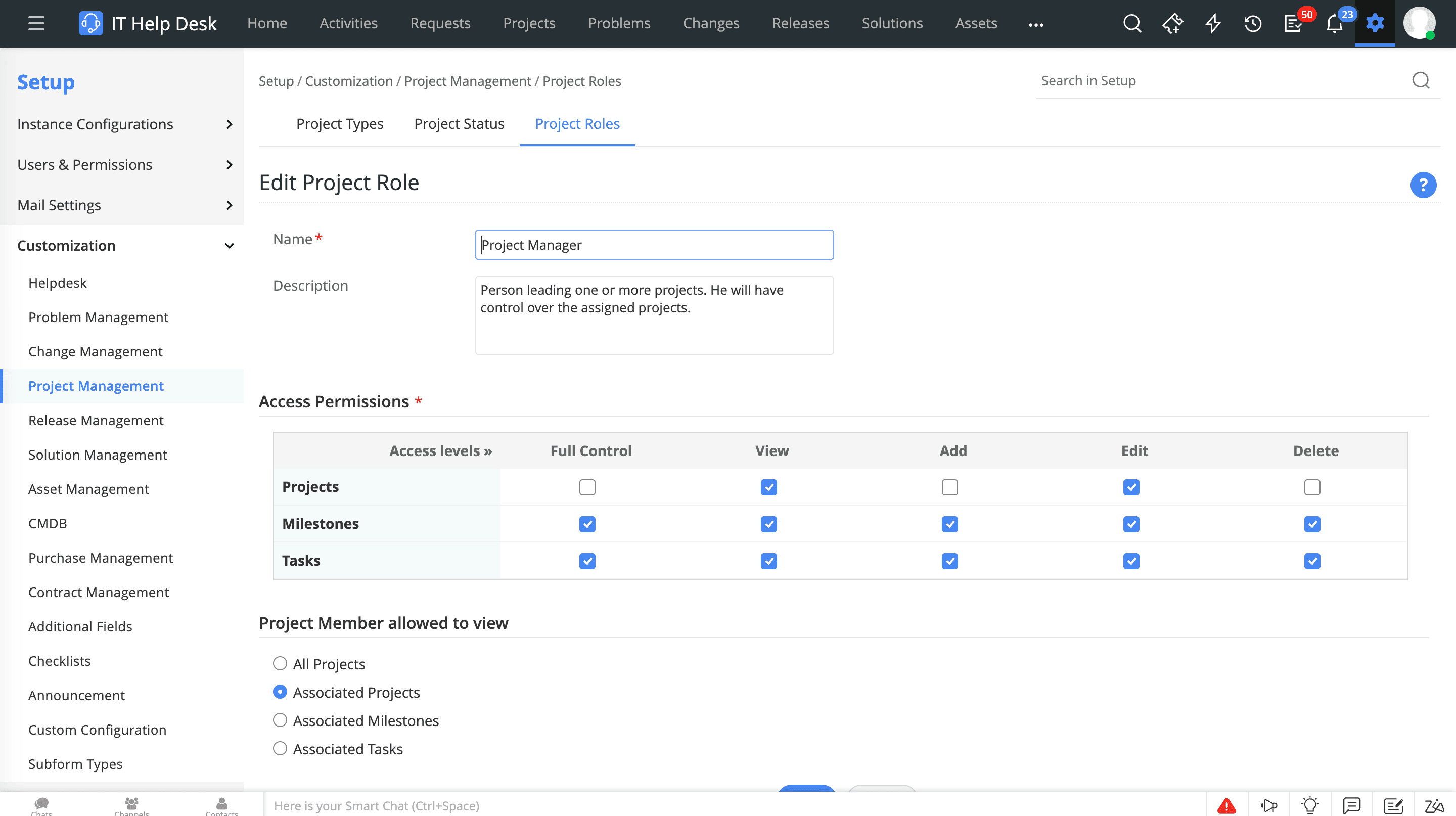Check Full Control for Projects
The height and width of the screenshot is (816, 1456).
pyautogui.click(x=587, y=487)
